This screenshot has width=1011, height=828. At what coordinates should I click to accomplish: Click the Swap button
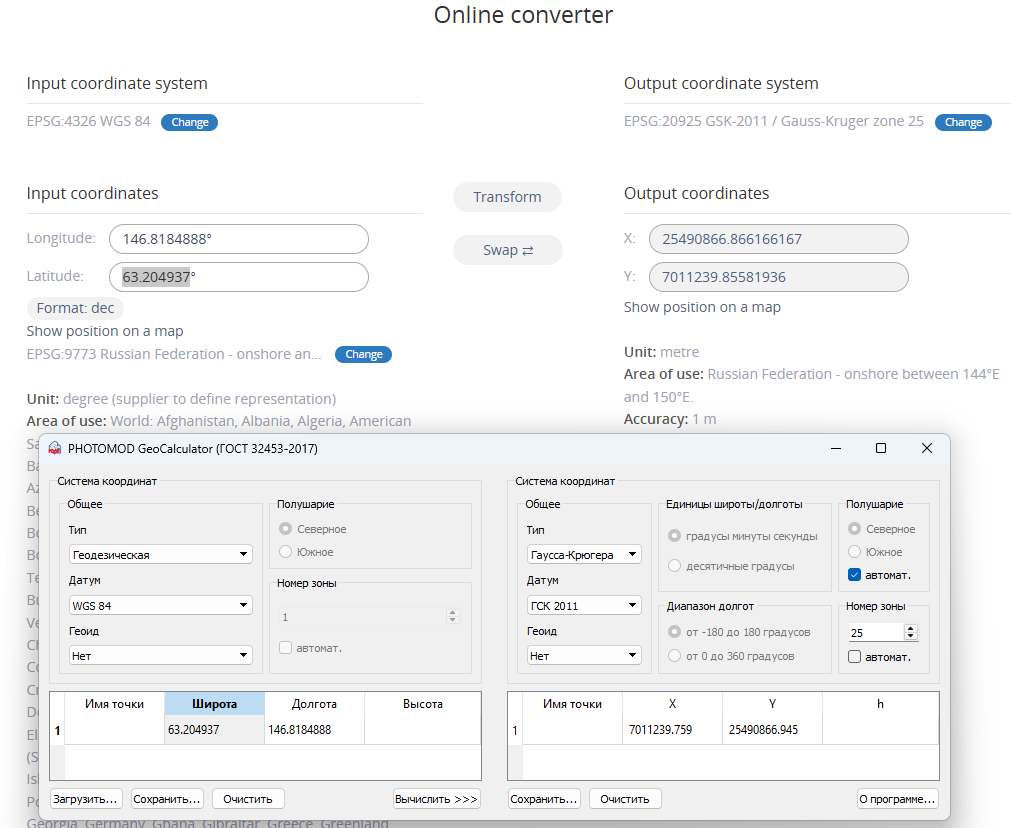coord(507,250)
